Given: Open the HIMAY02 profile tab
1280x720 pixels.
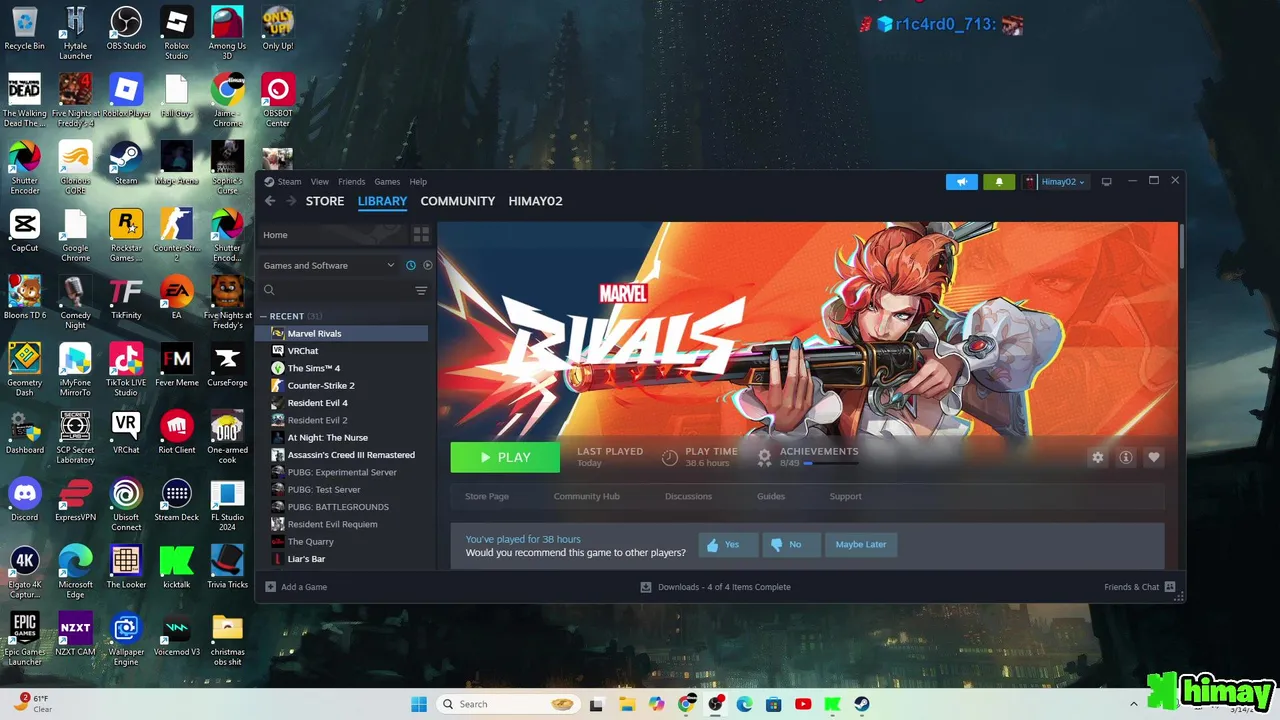Looking at the screenshot, I should point(535,201).
